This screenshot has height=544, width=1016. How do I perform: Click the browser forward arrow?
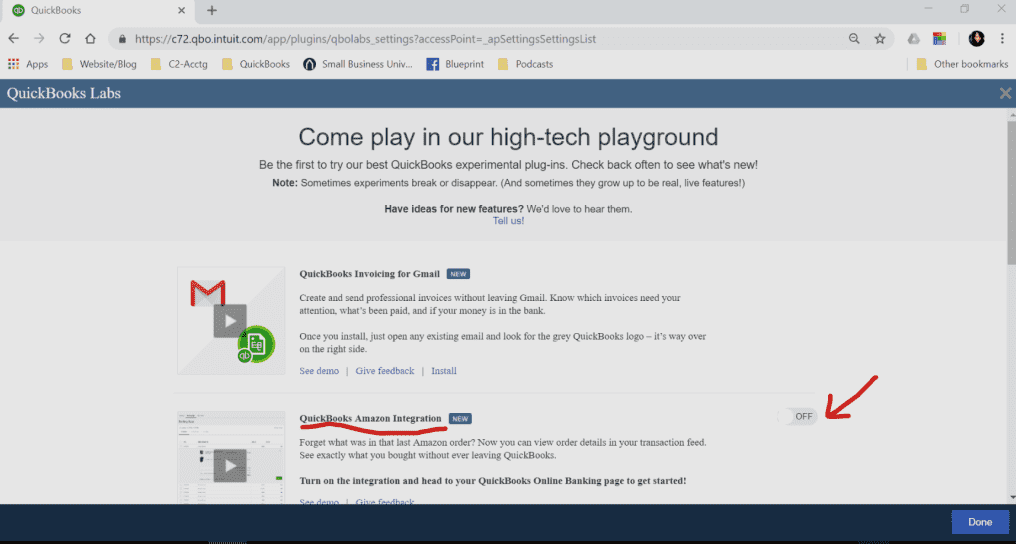point(39,39)
